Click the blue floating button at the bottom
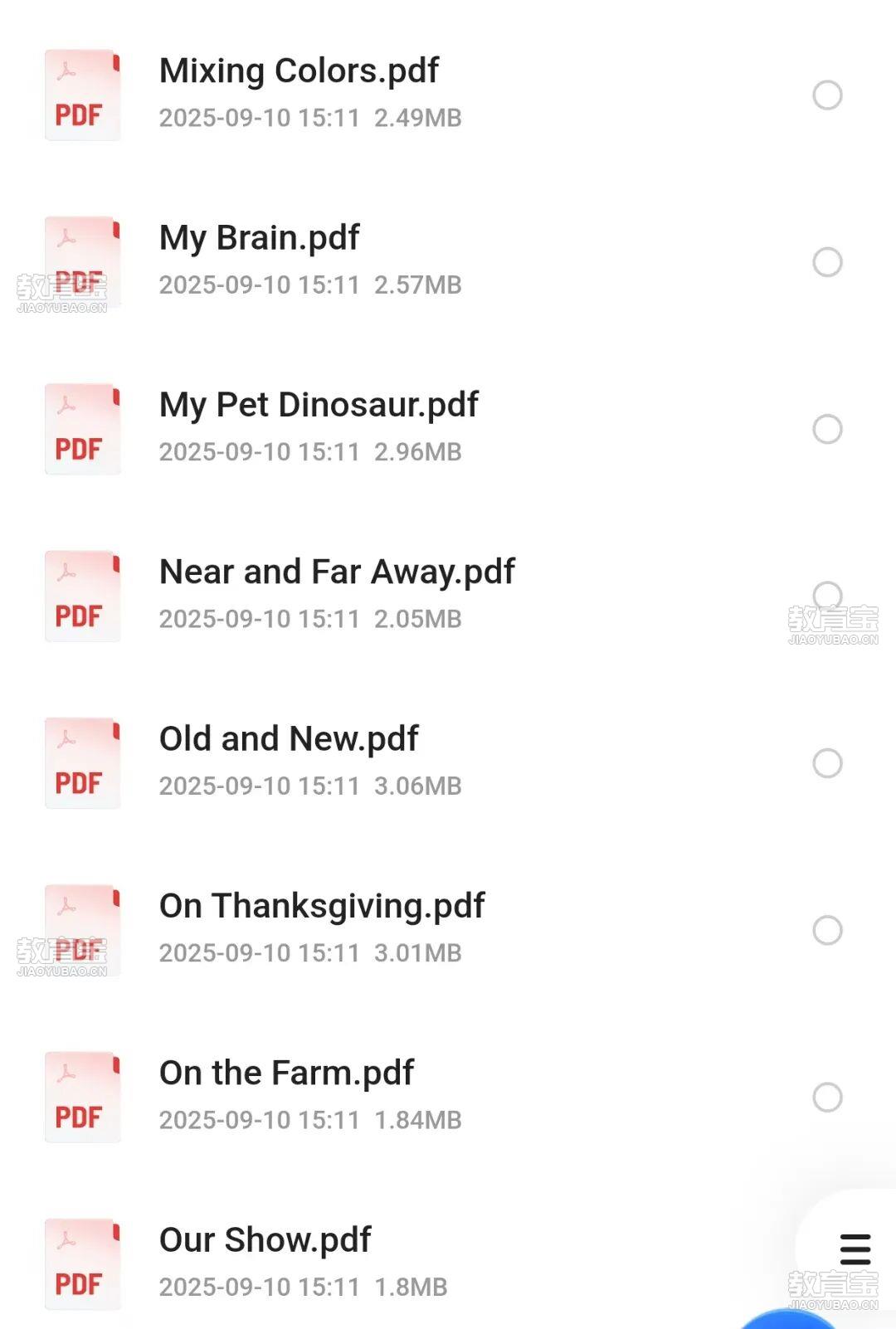This screenshot has width=896, height=1329. coord(786,1319)
